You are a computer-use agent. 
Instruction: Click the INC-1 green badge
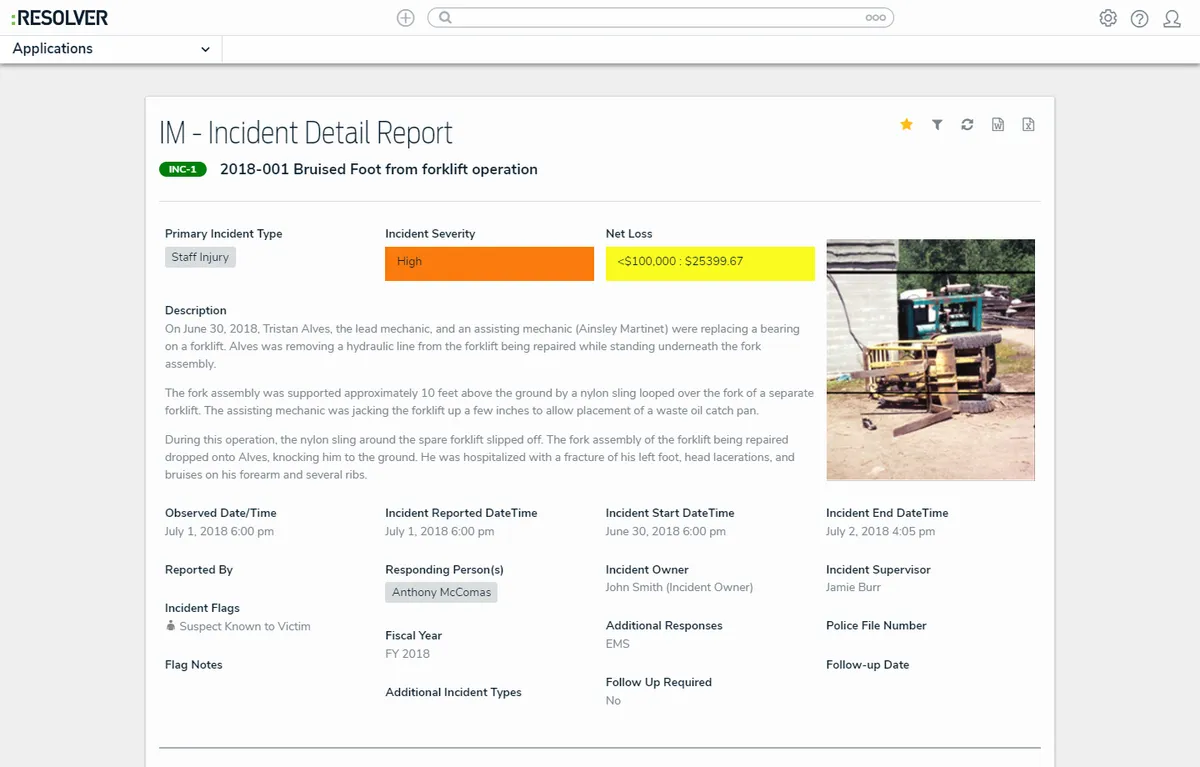[x=183, y=170]
